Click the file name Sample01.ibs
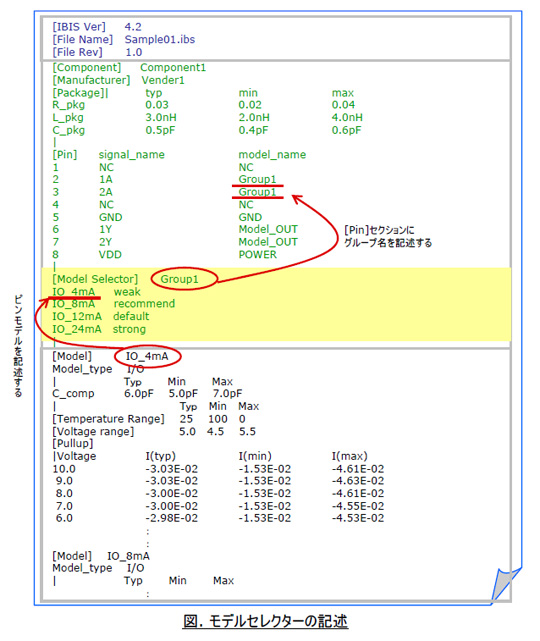The image size is (540, 641). click(x=160, y=40)
